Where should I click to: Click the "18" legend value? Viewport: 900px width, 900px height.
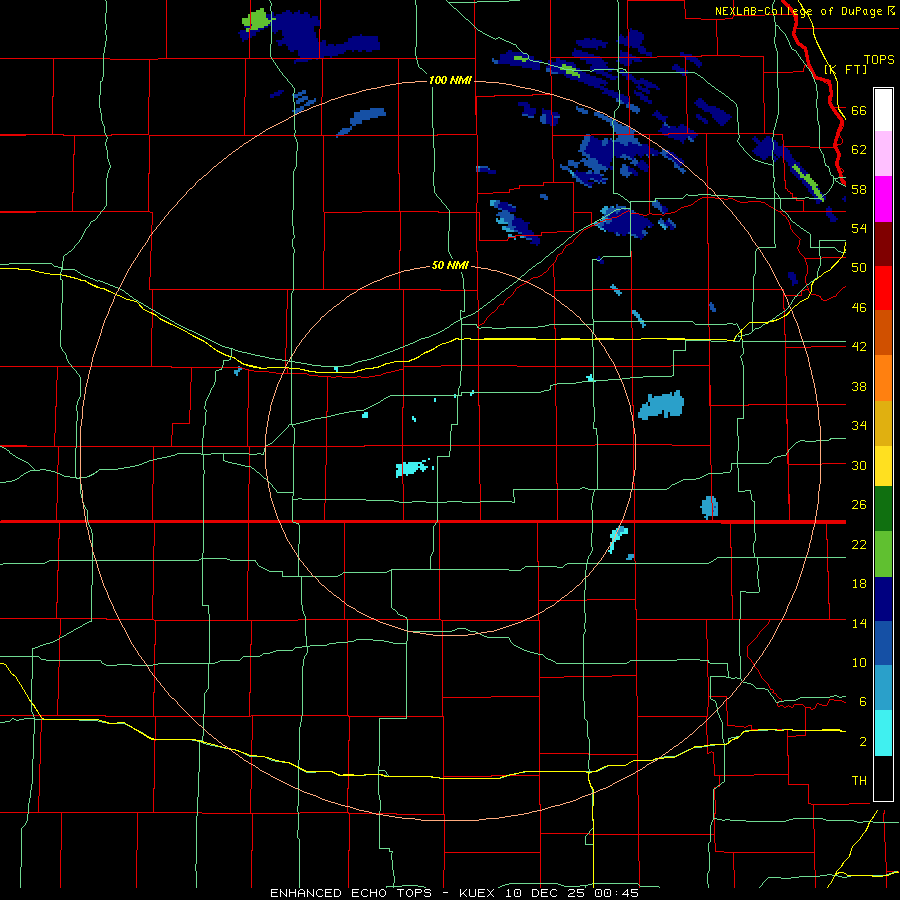point(859,584)
